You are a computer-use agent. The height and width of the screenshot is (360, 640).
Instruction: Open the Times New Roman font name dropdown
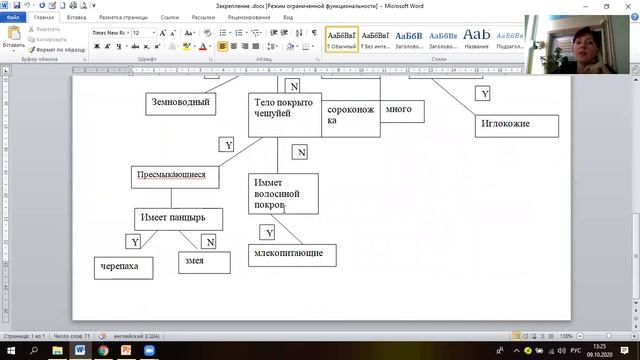tap(128, 33)
